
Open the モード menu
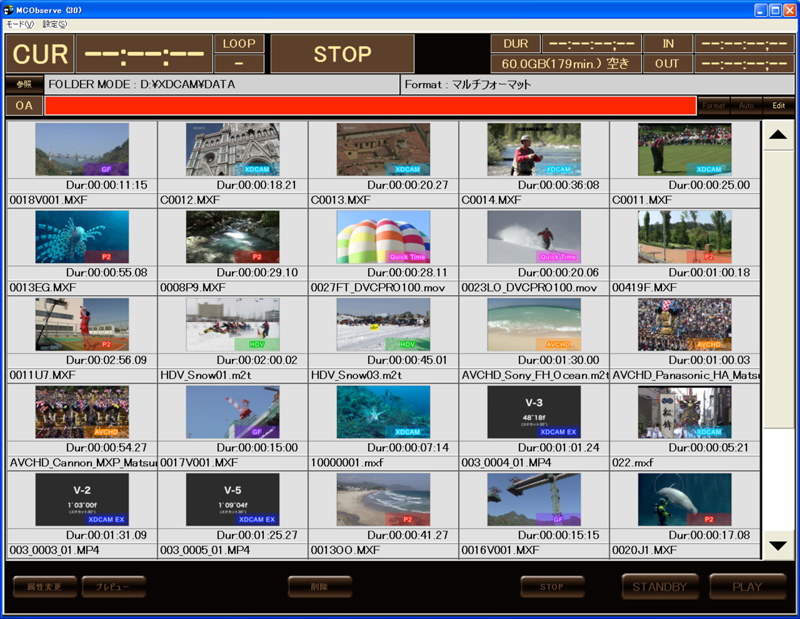pyautogui.click(x=19, y=24)
